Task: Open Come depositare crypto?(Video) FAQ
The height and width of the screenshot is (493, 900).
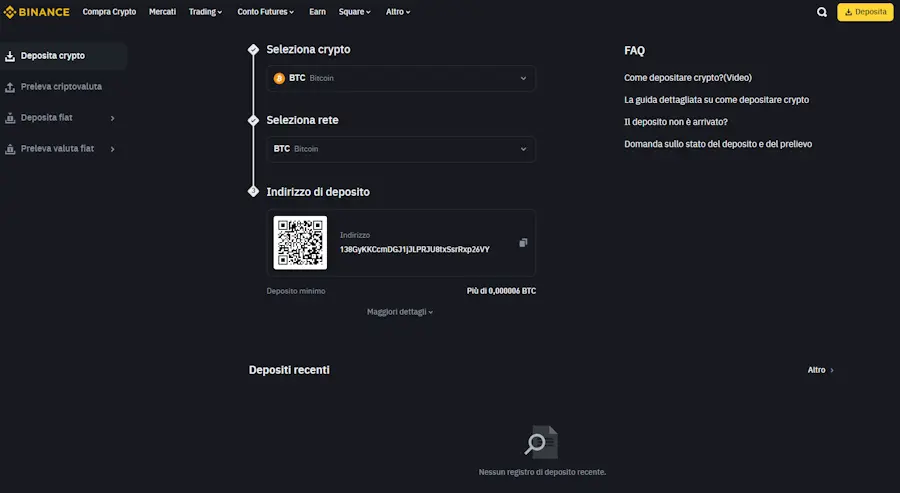Action: coord(688,77)
